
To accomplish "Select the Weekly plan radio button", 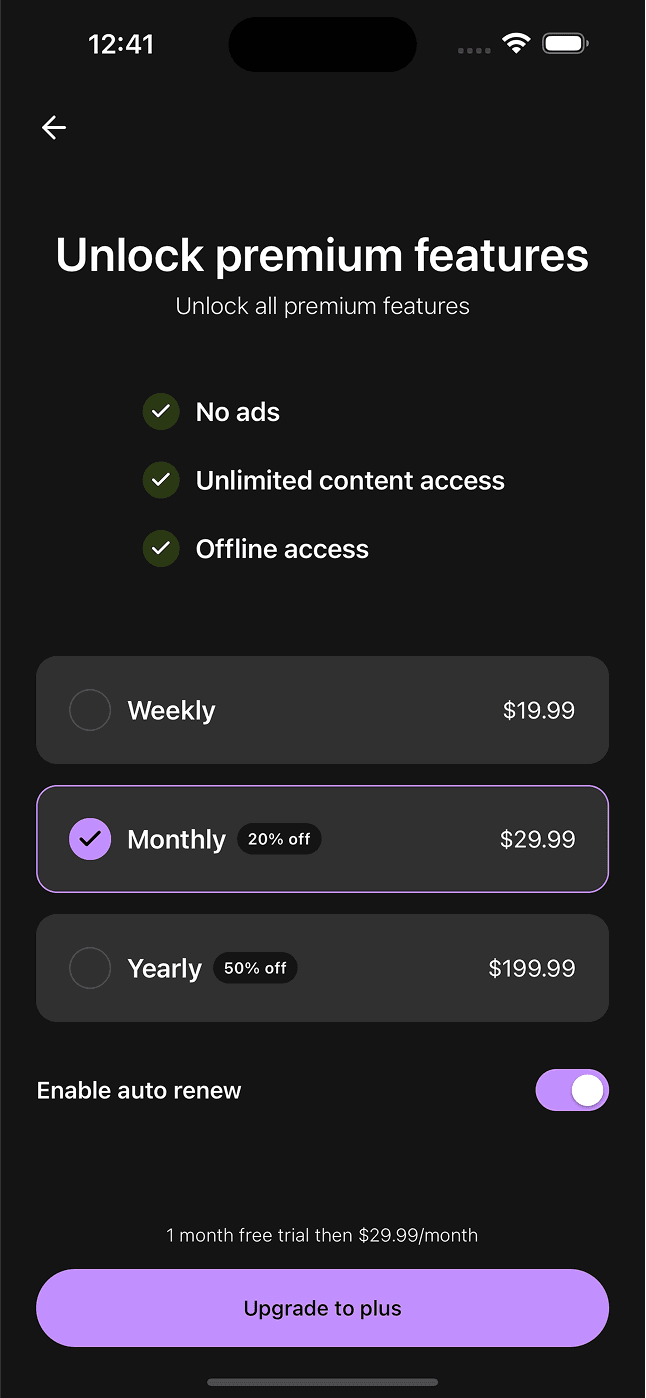I will tap(90, 710).
